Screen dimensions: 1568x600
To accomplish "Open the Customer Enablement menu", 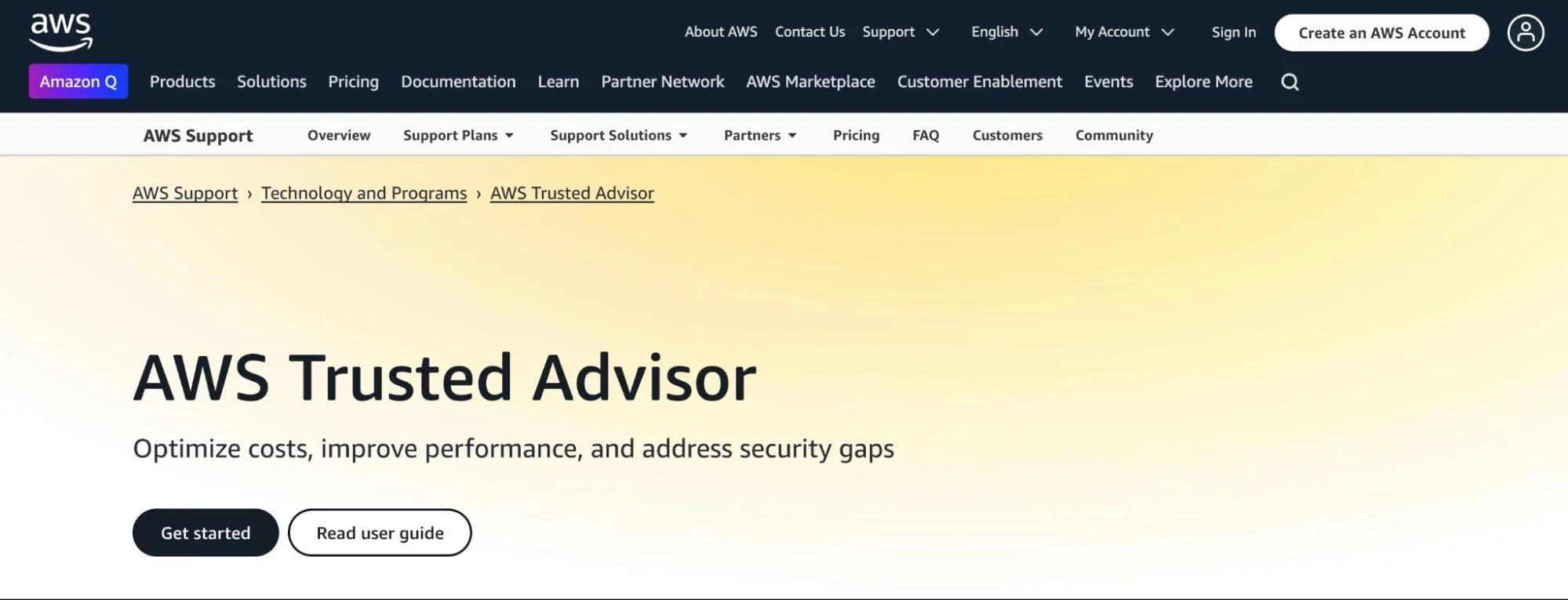I will tap(979, 82).
